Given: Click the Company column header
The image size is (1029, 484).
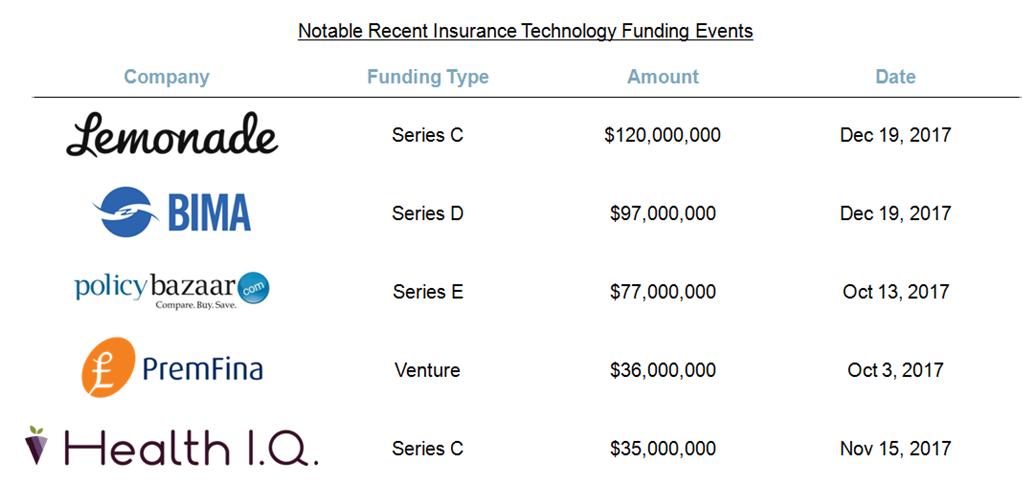Looking at the screenshot, I should pos(167,77).
